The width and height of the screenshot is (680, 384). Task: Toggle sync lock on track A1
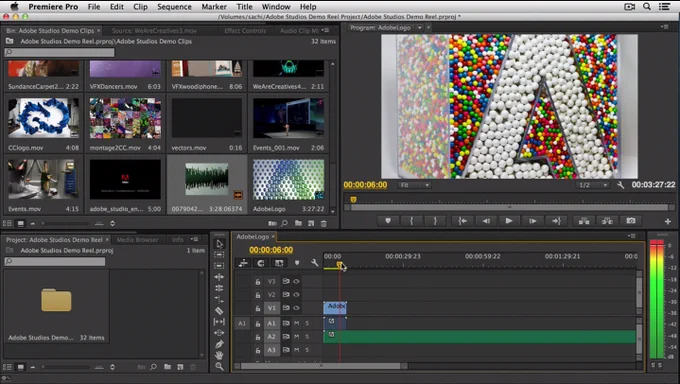(286, 323)
